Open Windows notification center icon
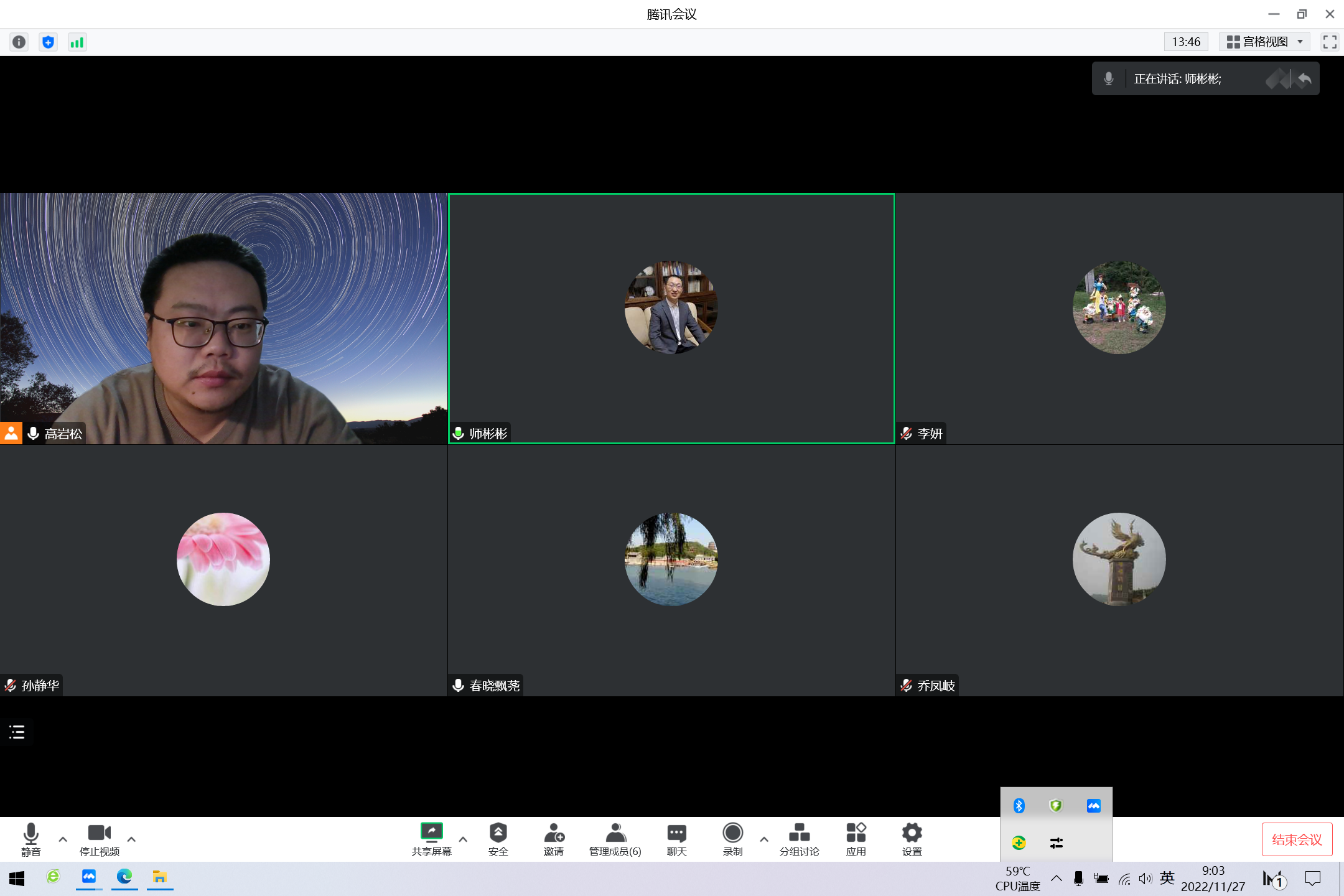 coord(1312,878)
